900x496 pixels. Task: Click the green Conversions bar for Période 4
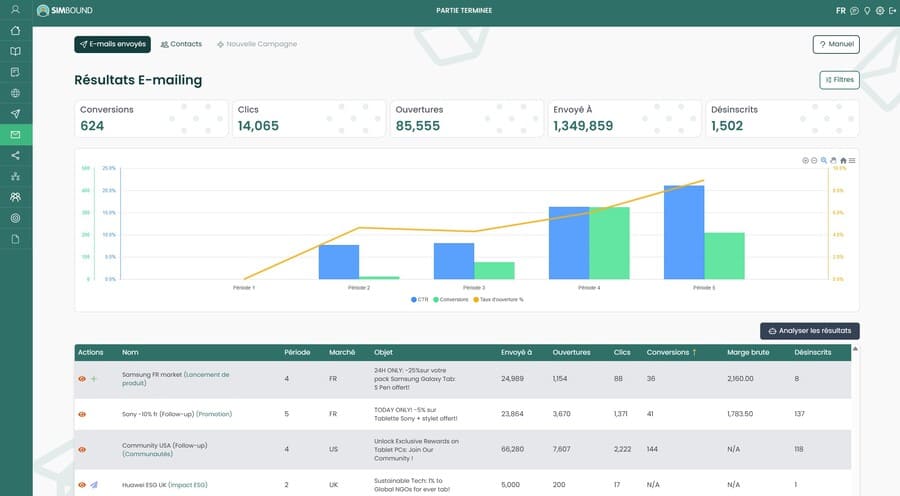[x=610, y=243]
